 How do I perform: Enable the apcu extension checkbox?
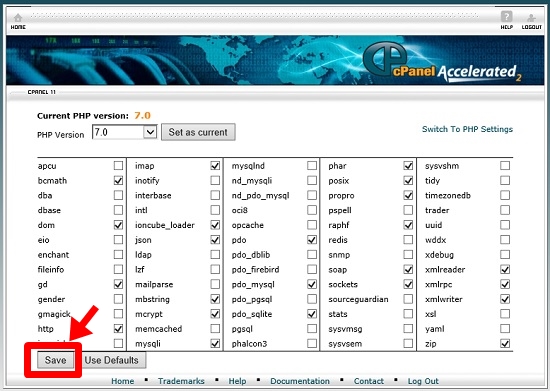click(118, 166)
